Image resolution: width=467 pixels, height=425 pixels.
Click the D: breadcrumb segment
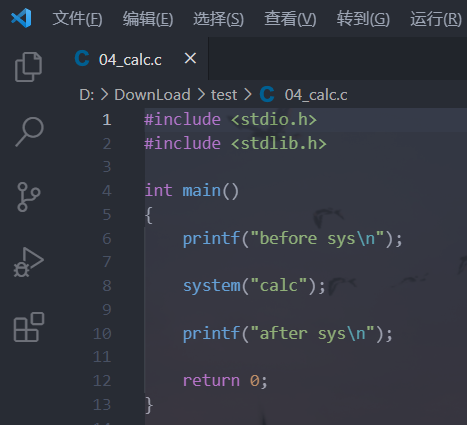click(86, 95)
